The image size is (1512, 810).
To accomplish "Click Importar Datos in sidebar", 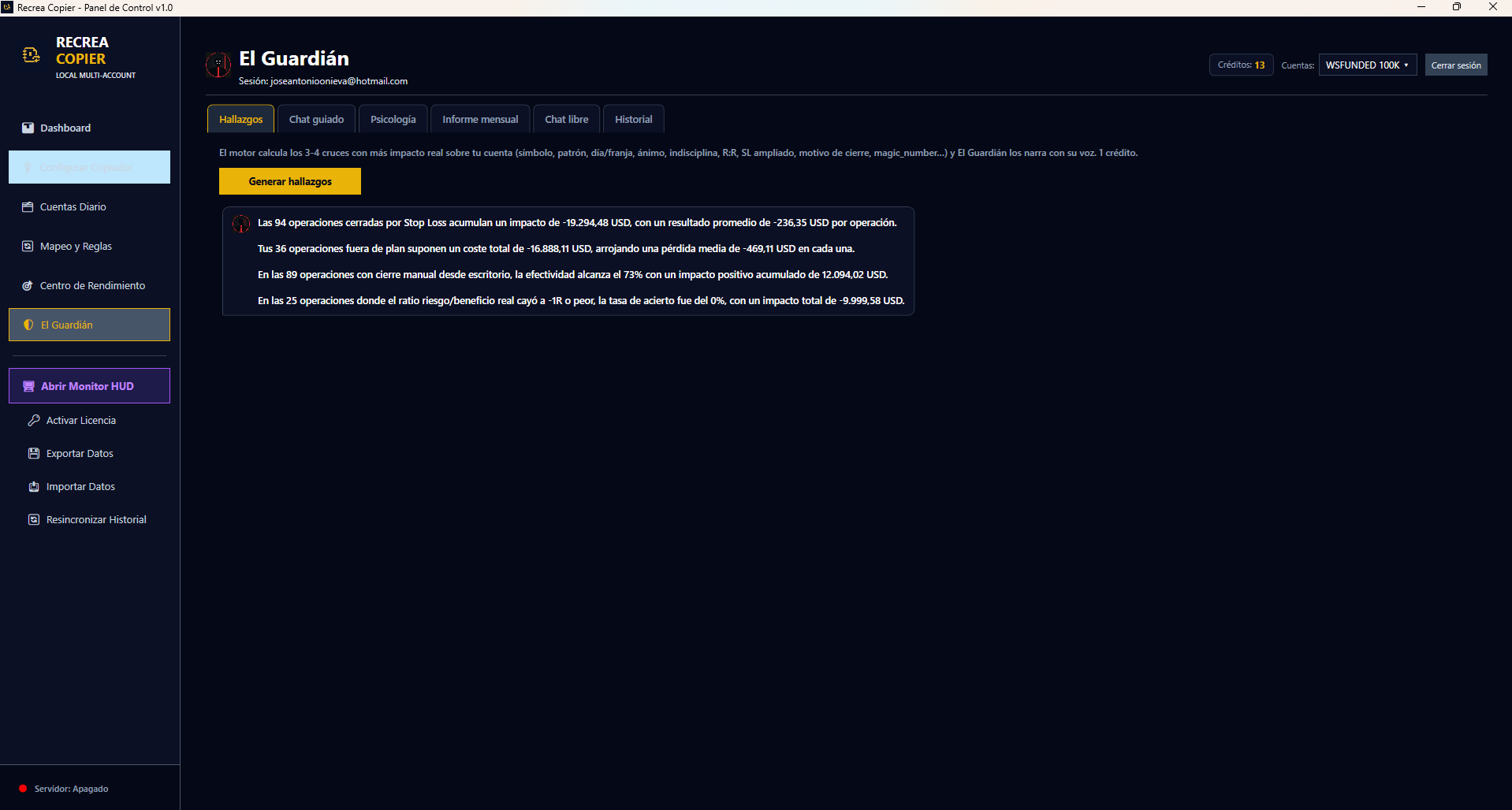I will tap(89, 486).
